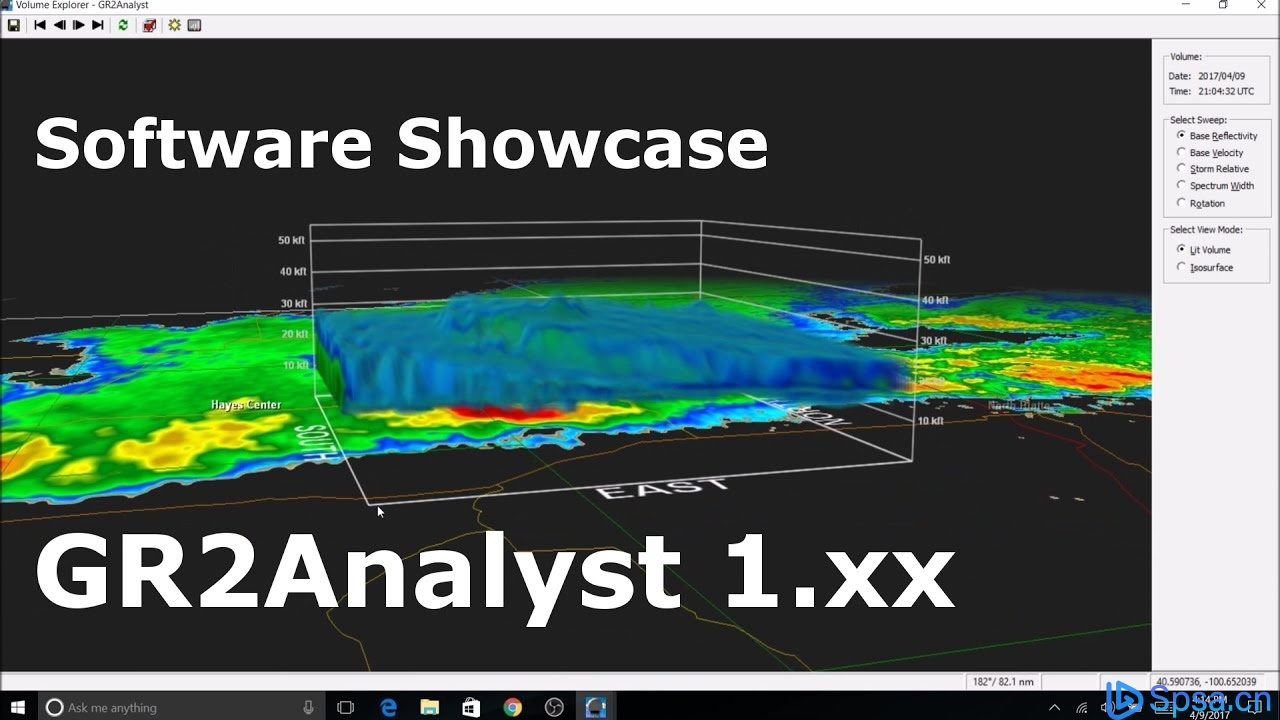Image resolution: width=1280 pixels, height=720 pixels.
Task: Select the Rotation sweep option
Action: click(1201, 203)
